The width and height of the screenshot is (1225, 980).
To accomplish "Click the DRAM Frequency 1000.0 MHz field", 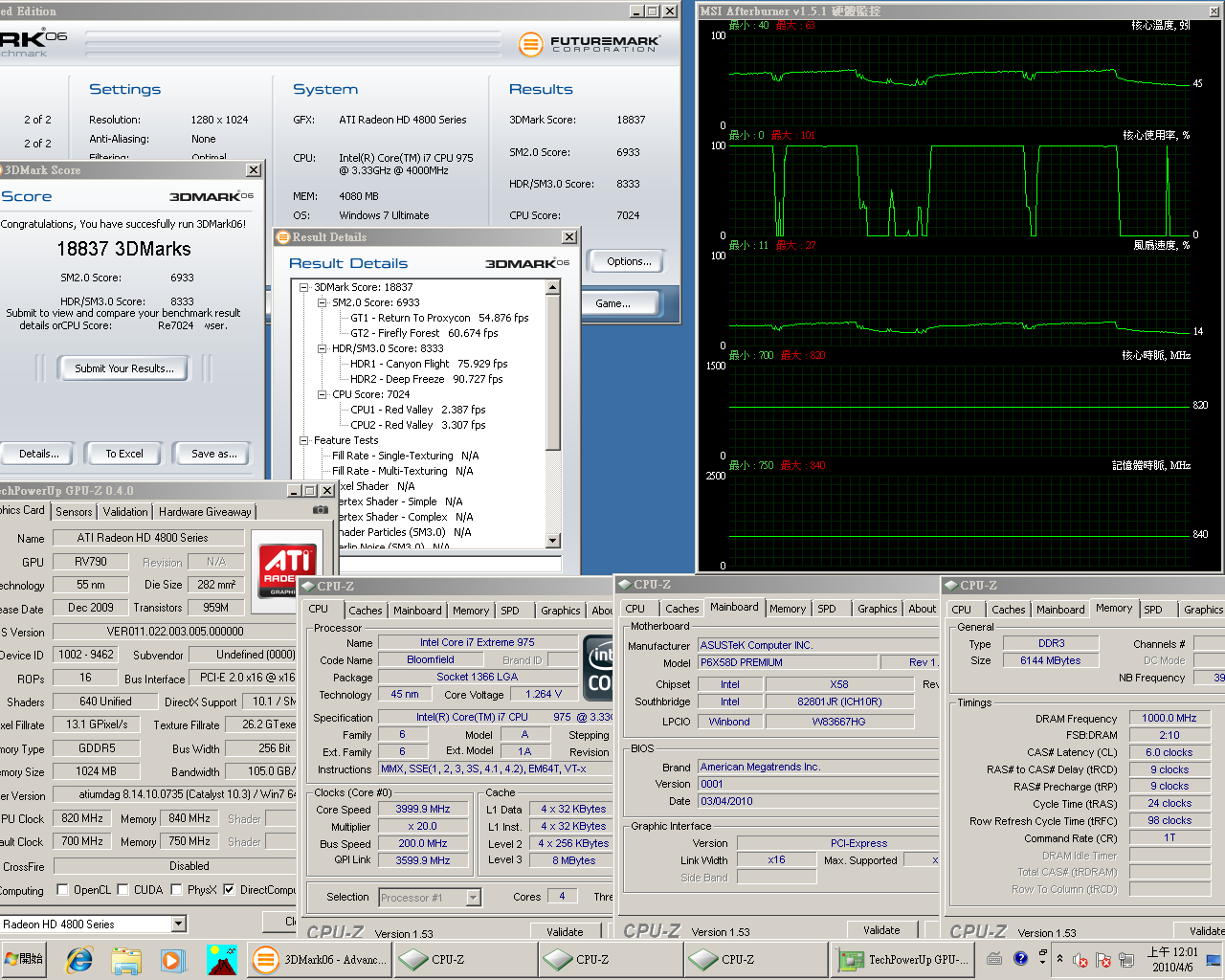I will click(1169, 718).
